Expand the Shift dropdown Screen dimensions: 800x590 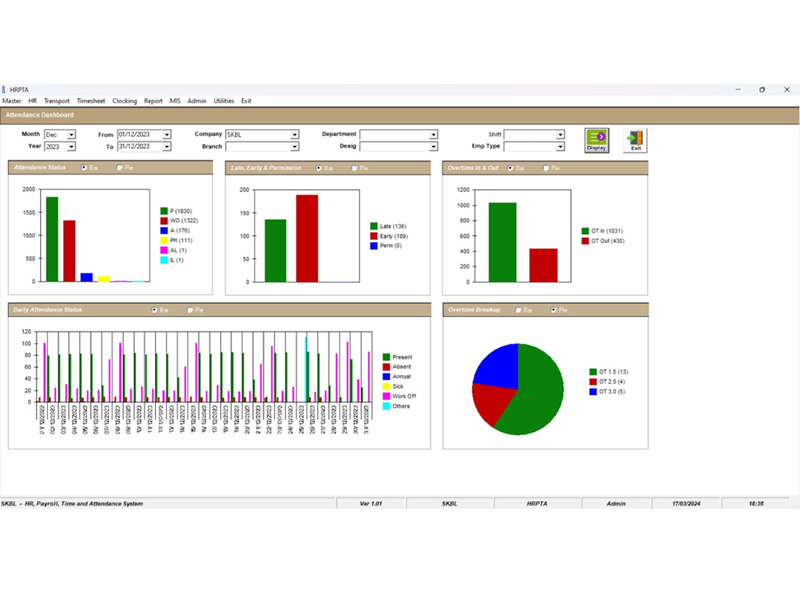pos(560,134)
